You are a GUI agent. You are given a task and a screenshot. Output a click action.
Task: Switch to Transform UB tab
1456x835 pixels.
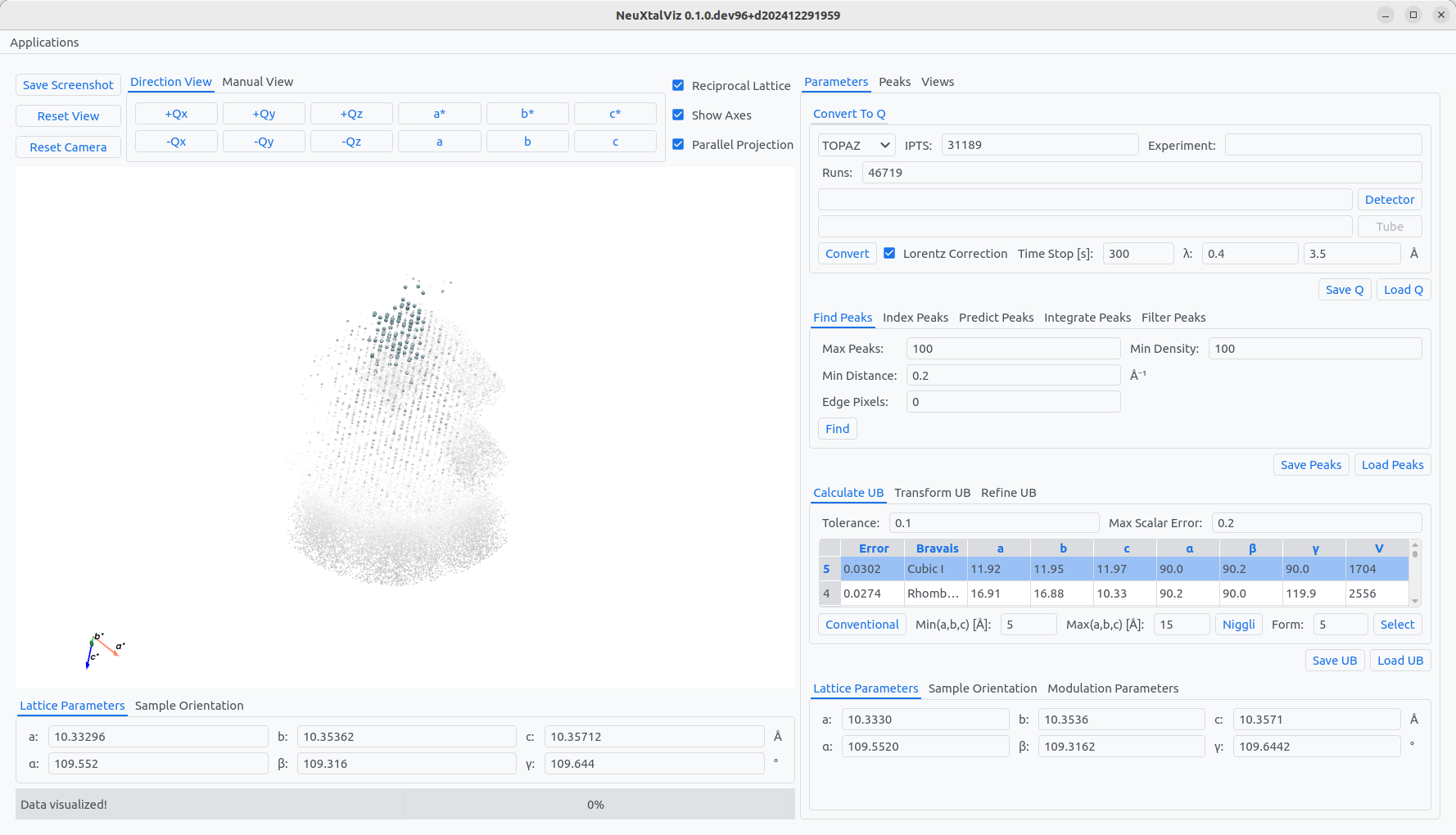tap(932, 493)
